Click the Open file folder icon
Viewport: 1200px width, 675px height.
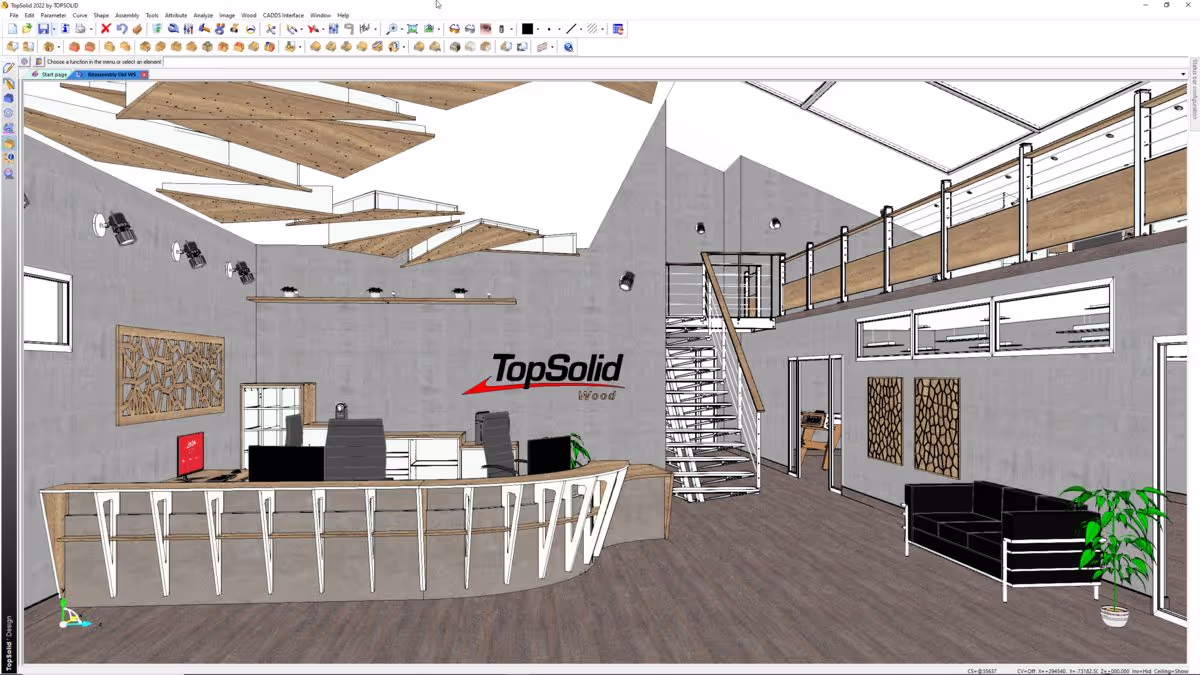27,29
